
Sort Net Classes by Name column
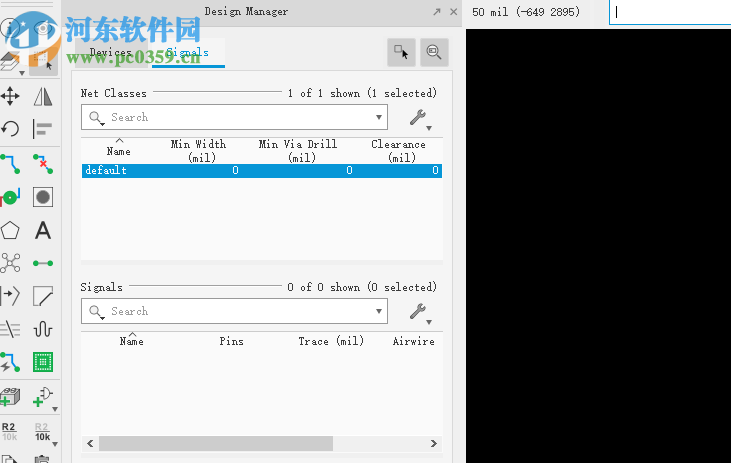pos(118,151)
